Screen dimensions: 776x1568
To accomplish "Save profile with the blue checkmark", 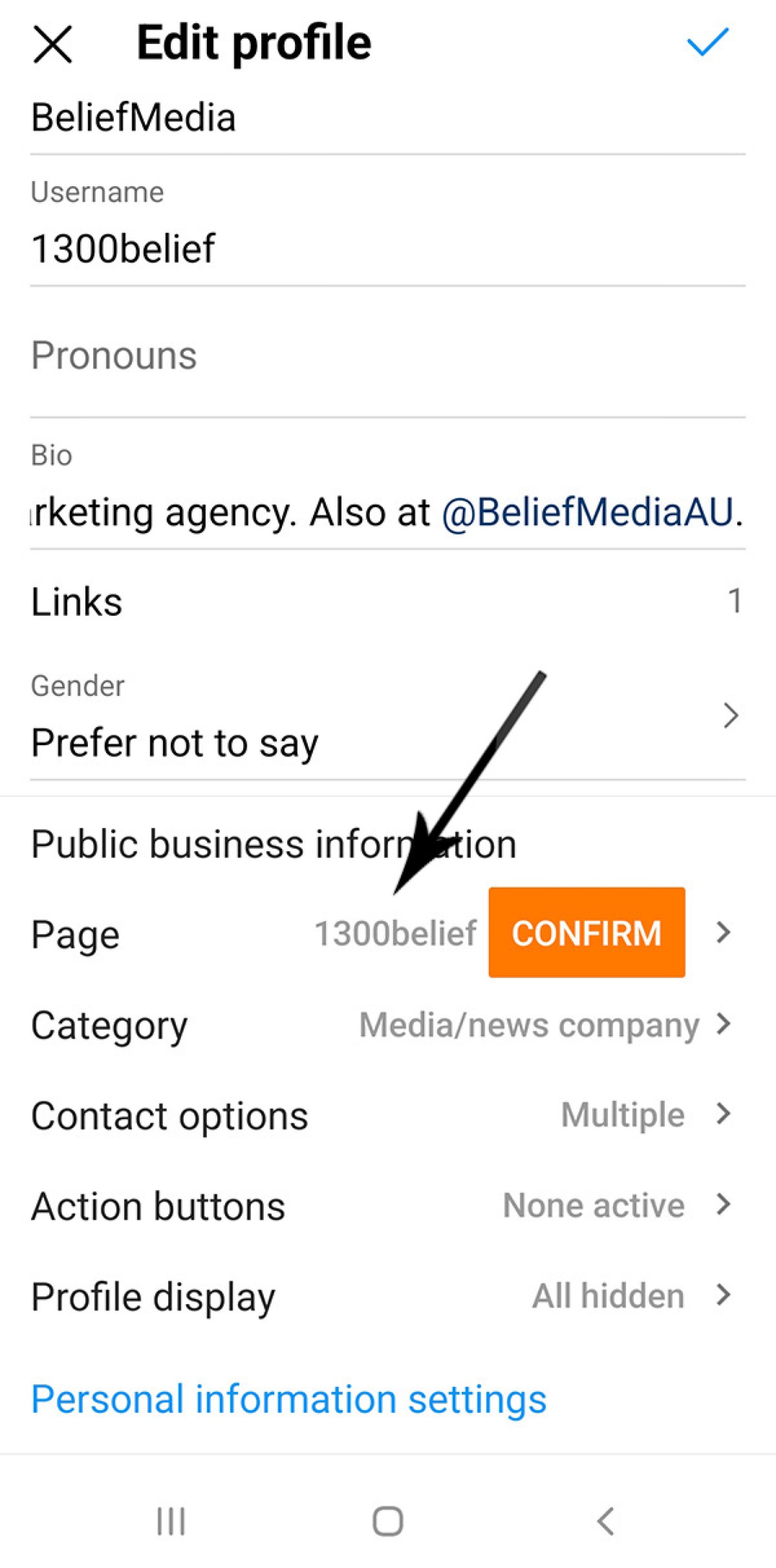I will 707,42.
